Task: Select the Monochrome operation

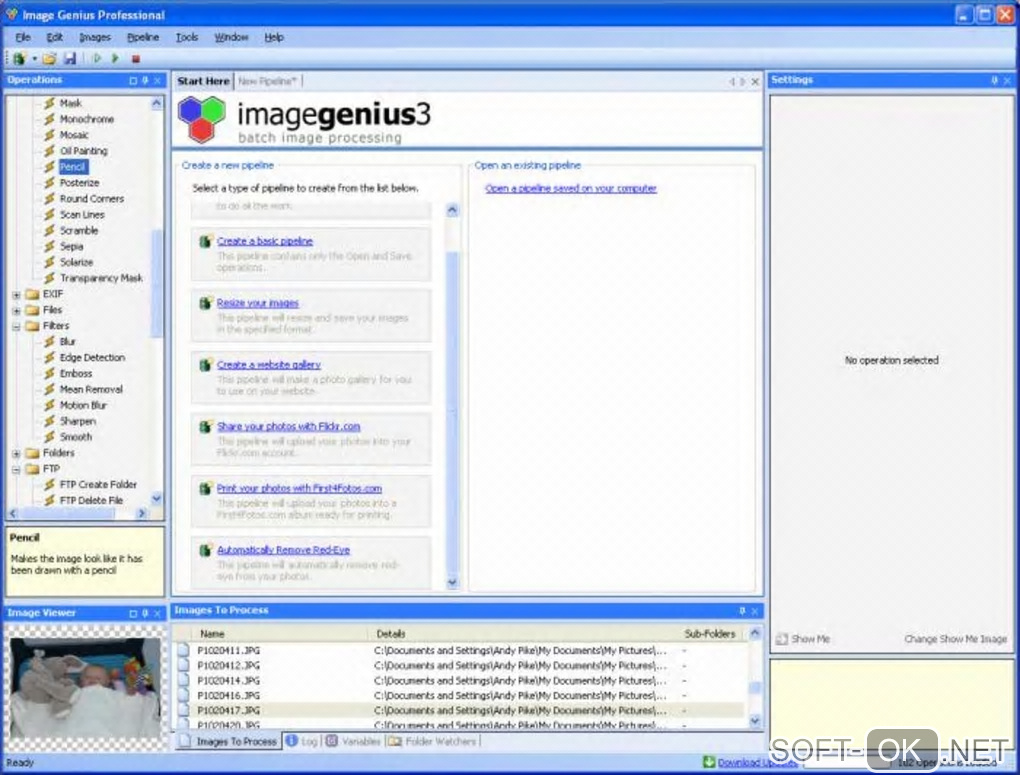Action: (87, 119)
